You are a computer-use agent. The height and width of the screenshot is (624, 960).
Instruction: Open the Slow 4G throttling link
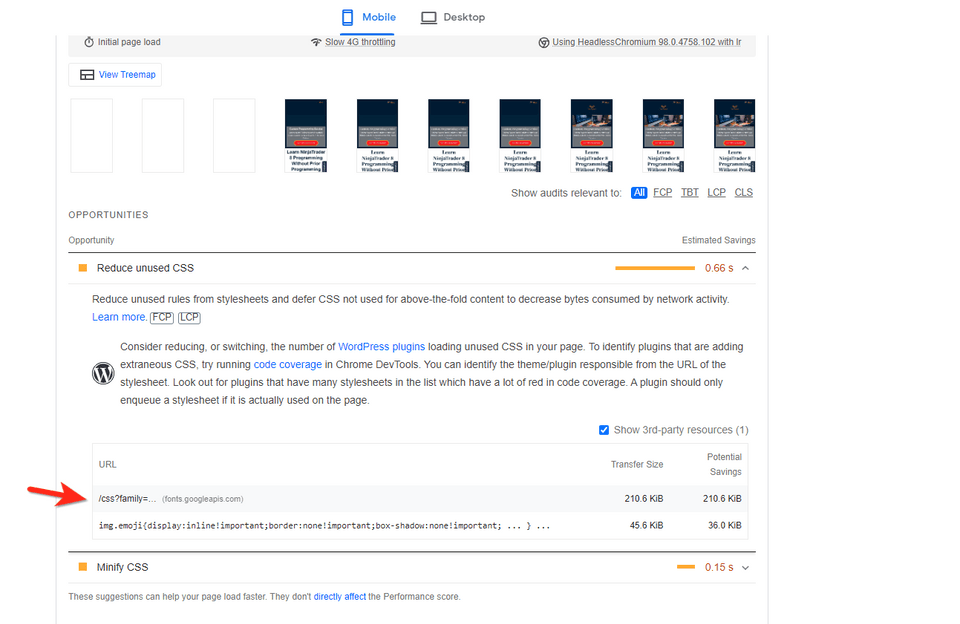pyautogui.click(x=360, y=42)
